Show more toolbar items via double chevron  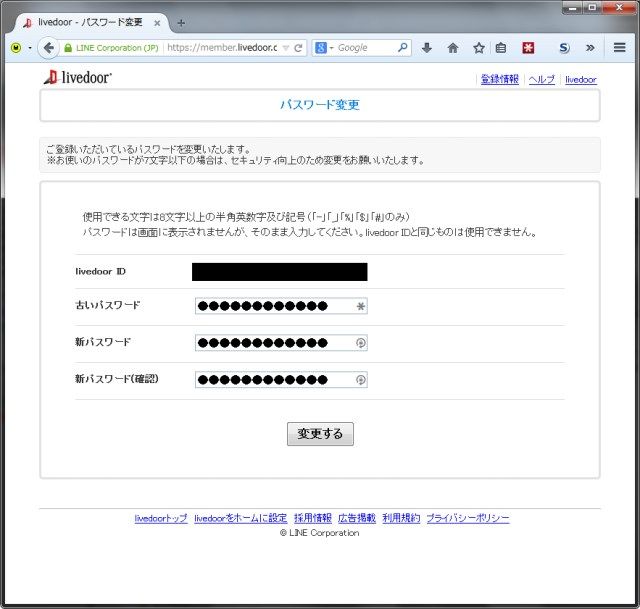pos(590,48)
